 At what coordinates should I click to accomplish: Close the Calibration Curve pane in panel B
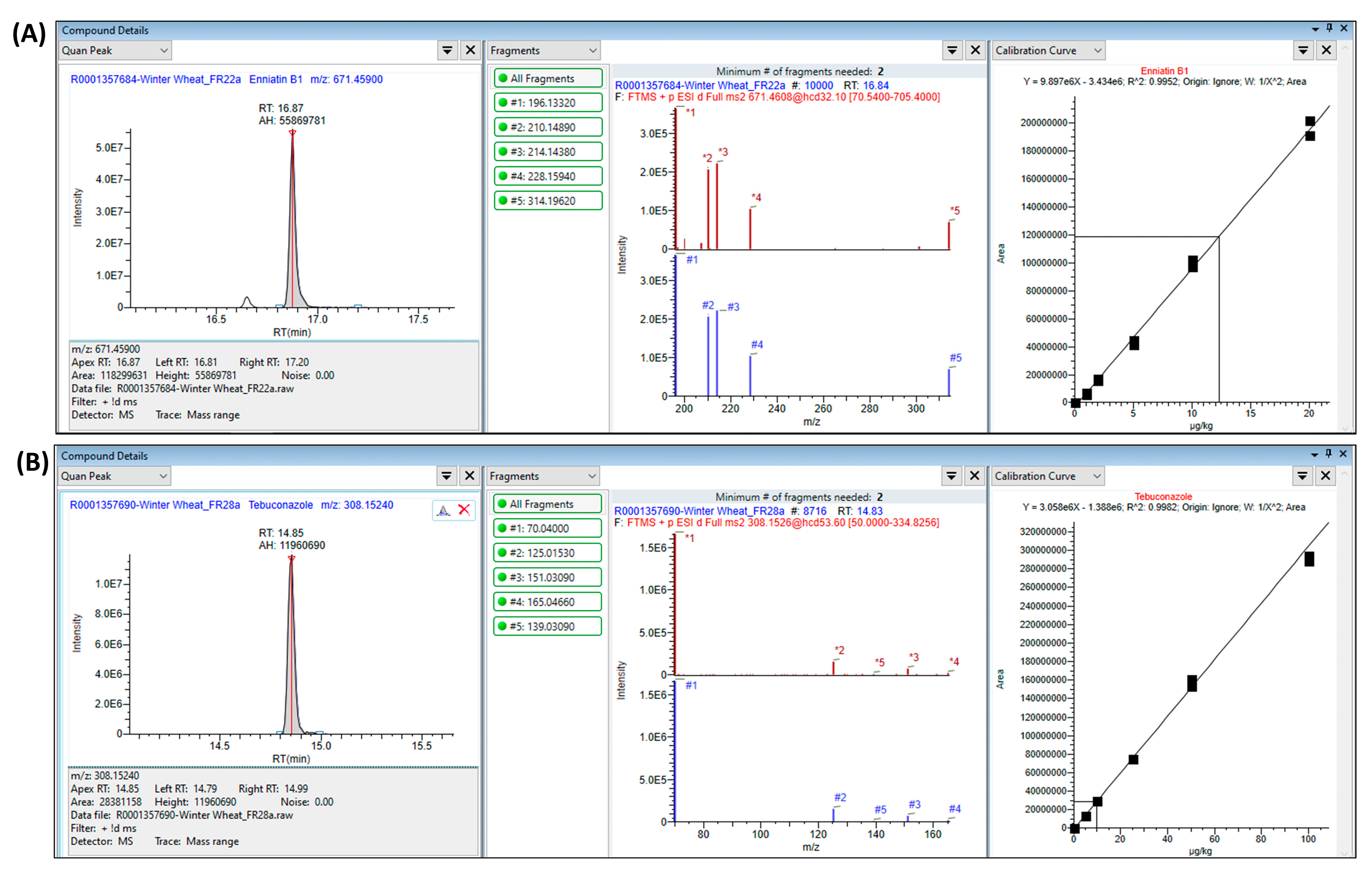pyautogui.click(x=1326, y=475)
